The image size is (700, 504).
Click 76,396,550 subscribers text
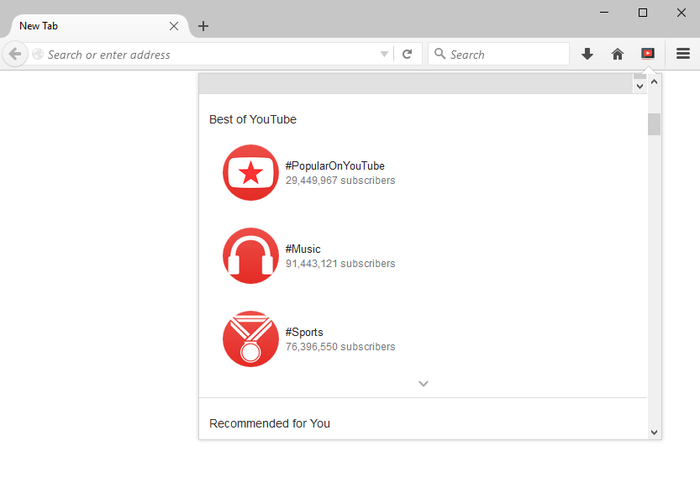click(340, 346)
